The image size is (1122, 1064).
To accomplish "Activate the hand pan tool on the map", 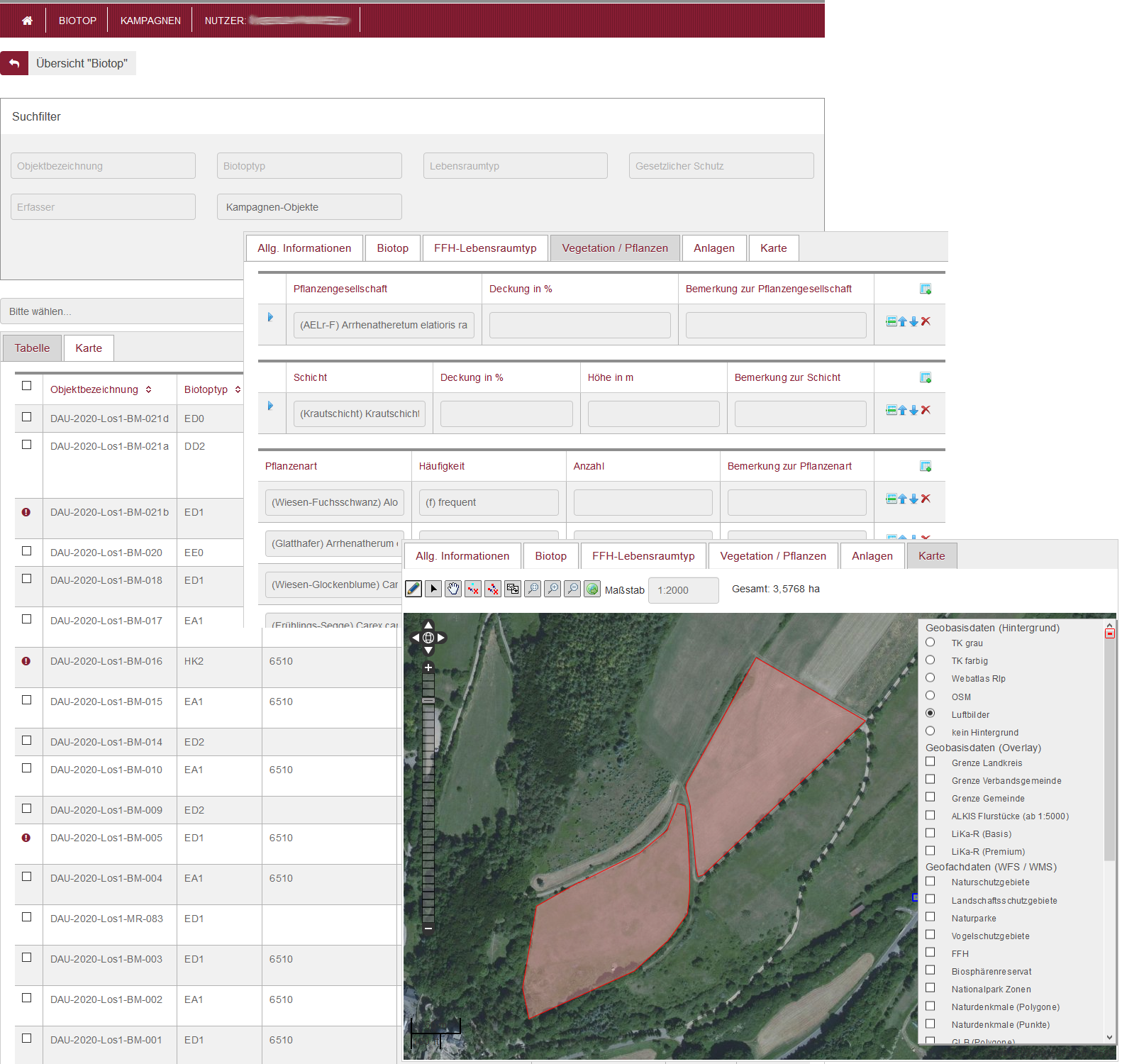I will [x=453, y=589].
